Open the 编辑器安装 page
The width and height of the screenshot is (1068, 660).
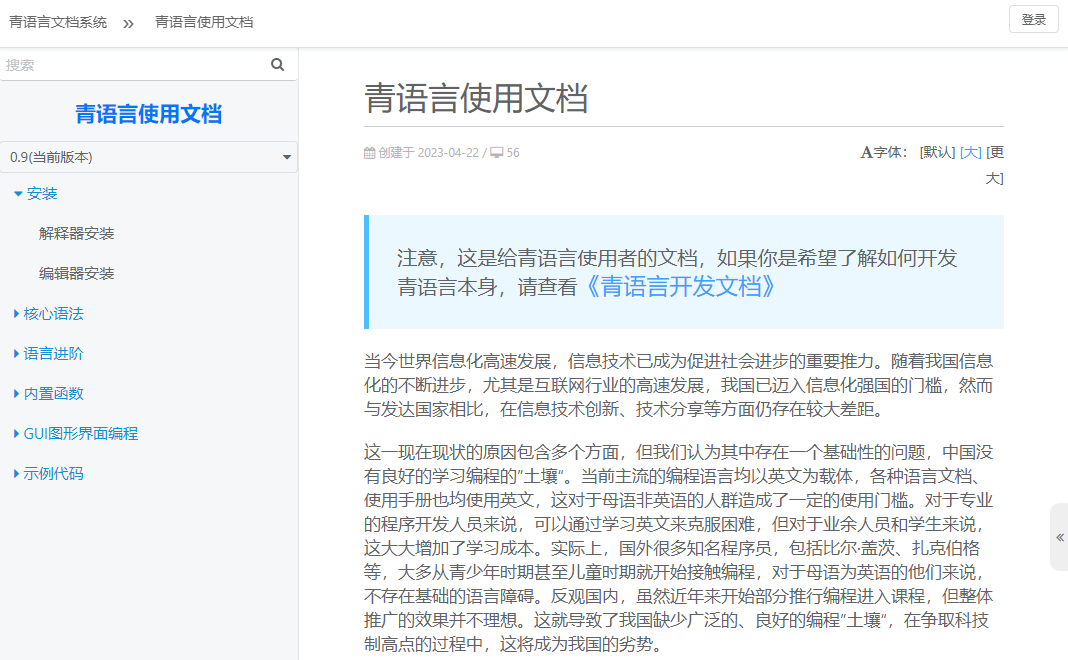point(76,274)
